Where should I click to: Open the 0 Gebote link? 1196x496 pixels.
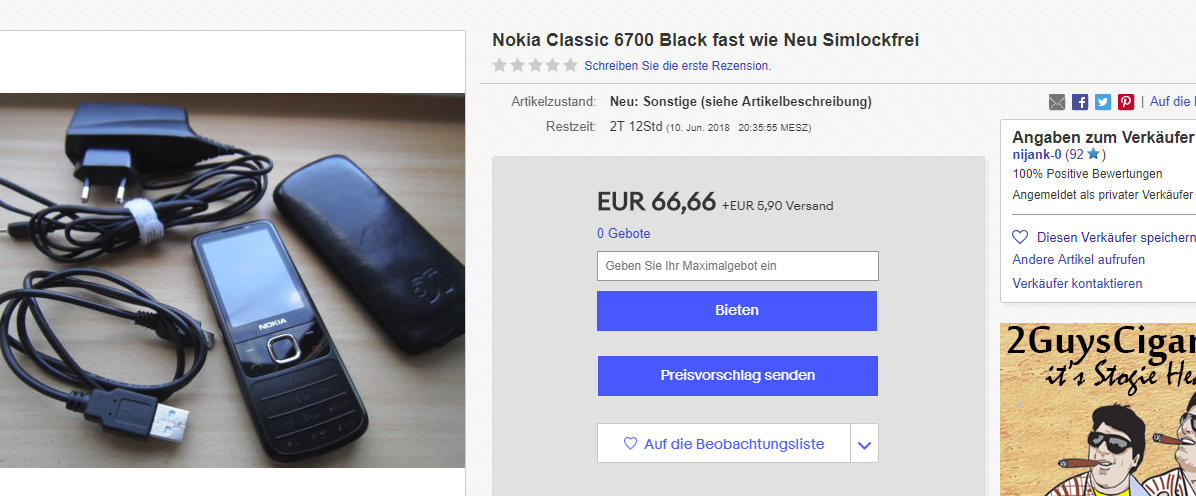coord(623,234)
